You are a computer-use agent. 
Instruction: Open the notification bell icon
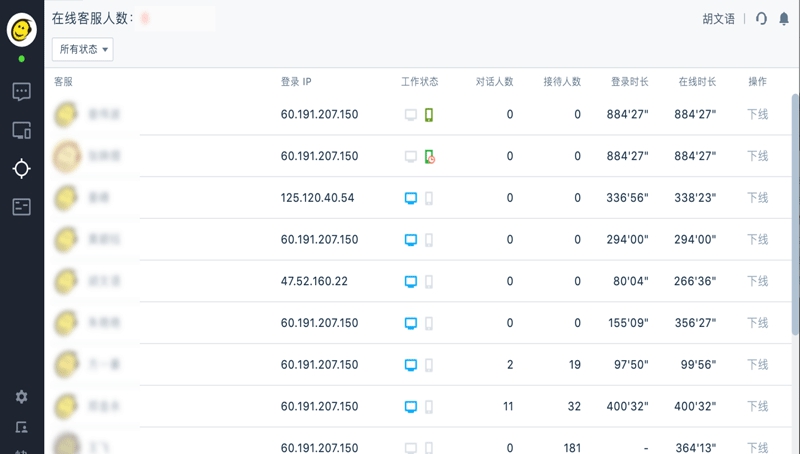coord(784,19)
